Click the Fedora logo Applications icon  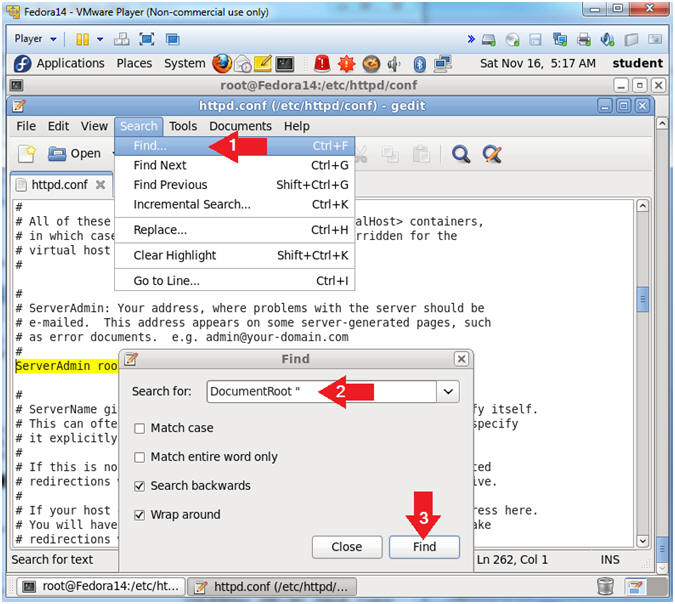(22, 64)
